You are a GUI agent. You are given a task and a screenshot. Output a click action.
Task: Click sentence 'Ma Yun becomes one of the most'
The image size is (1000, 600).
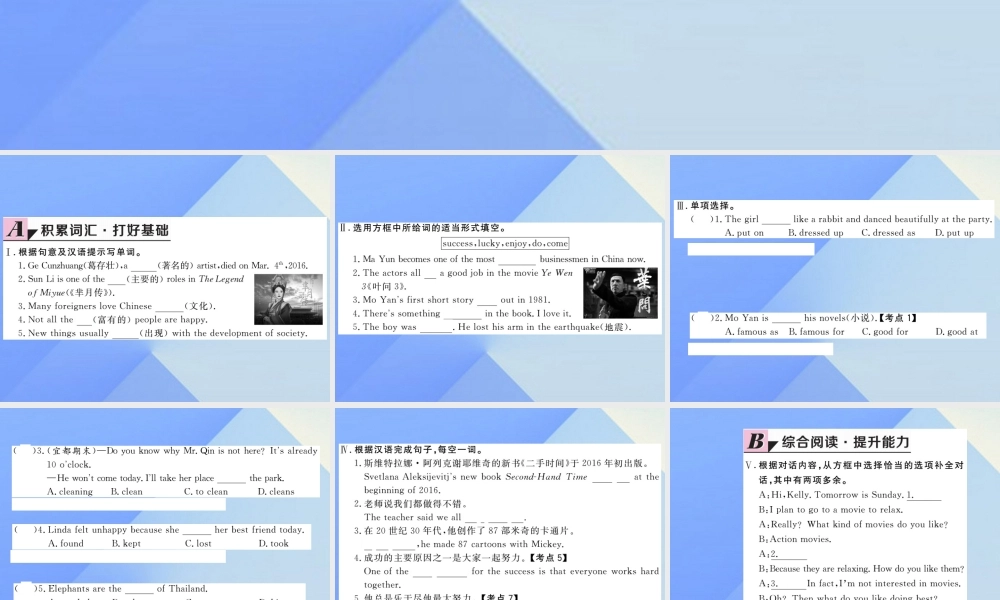(499, 259)
